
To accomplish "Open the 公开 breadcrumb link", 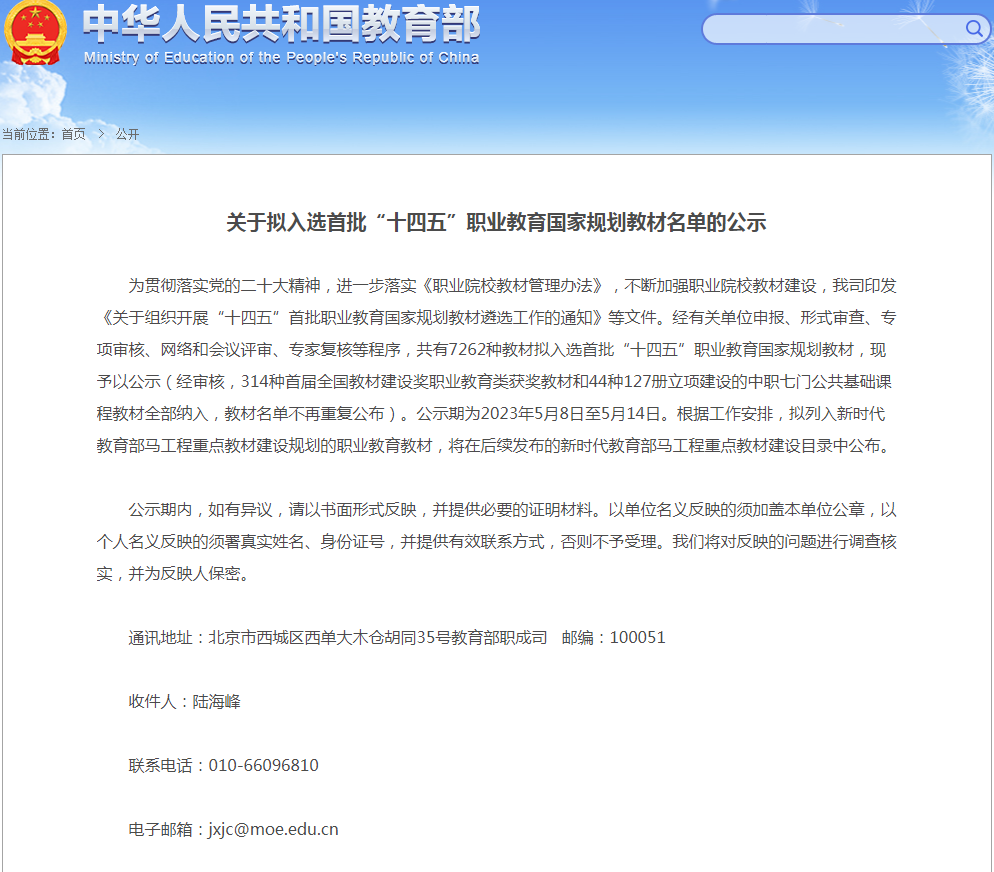I will pos(127,134).
